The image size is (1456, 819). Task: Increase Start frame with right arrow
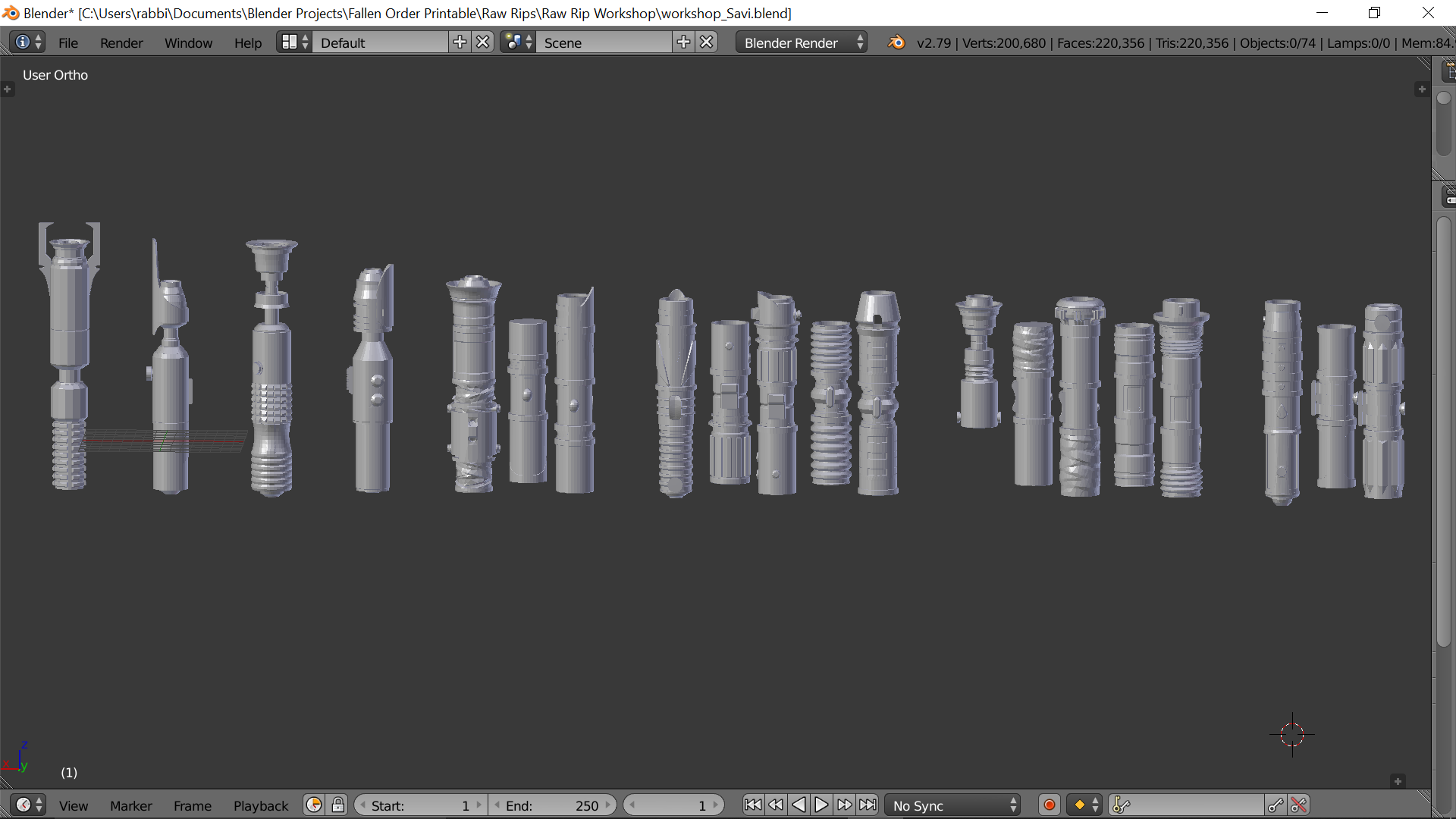pyautogui.click(x=479, y=805)
